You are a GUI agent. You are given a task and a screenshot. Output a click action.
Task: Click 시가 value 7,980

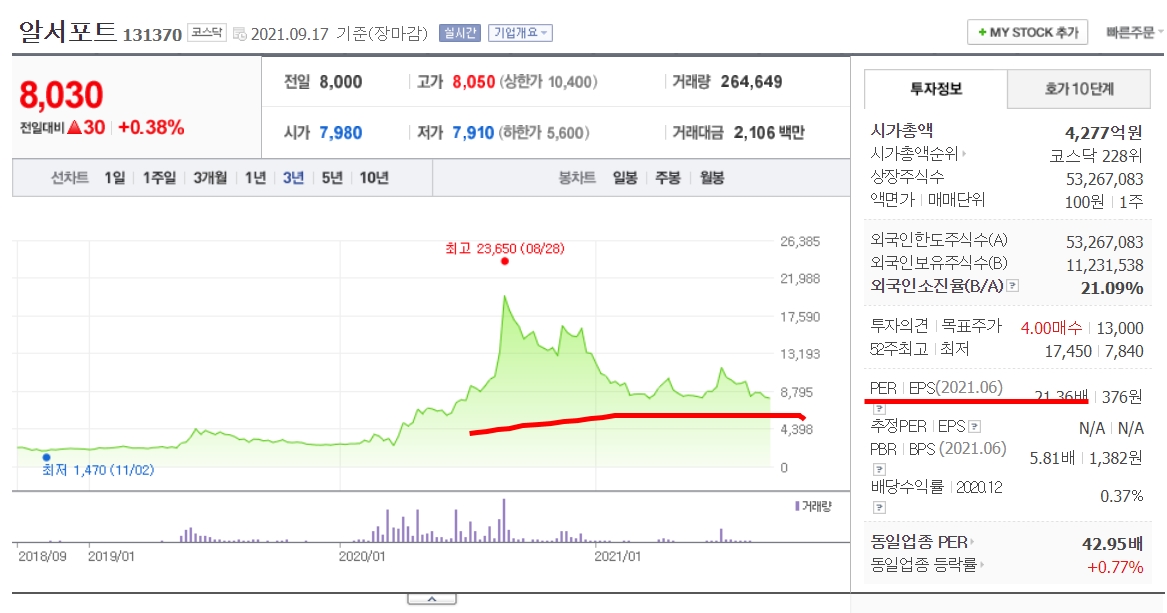click(x=341, y=132)
